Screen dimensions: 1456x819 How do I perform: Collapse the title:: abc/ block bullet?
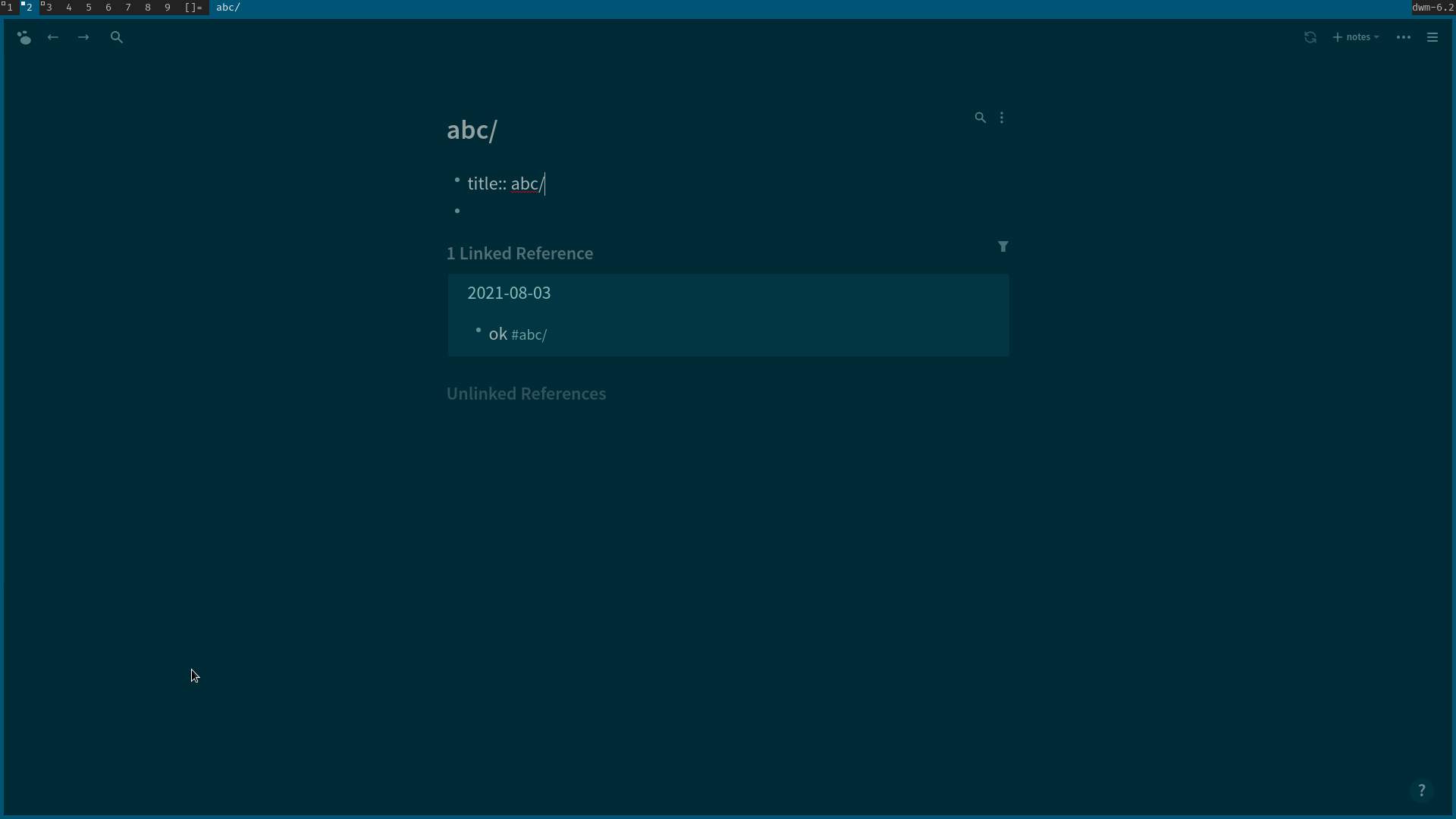pos(457,180)
